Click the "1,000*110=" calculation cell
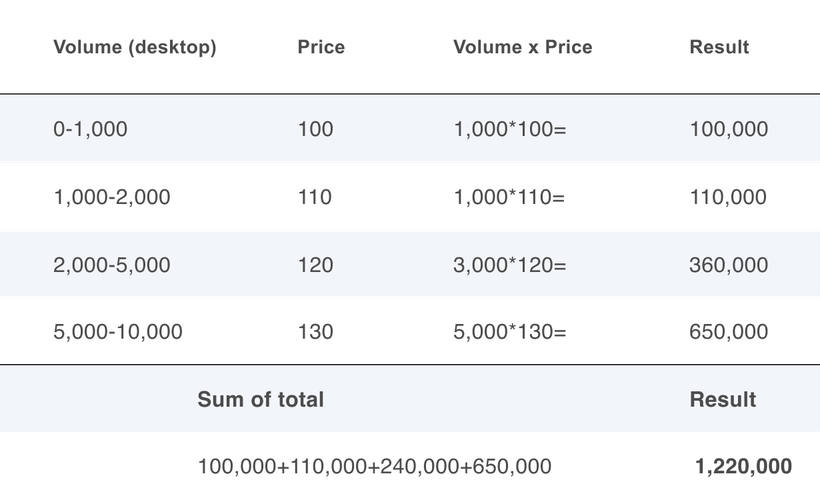 [509, 197]
